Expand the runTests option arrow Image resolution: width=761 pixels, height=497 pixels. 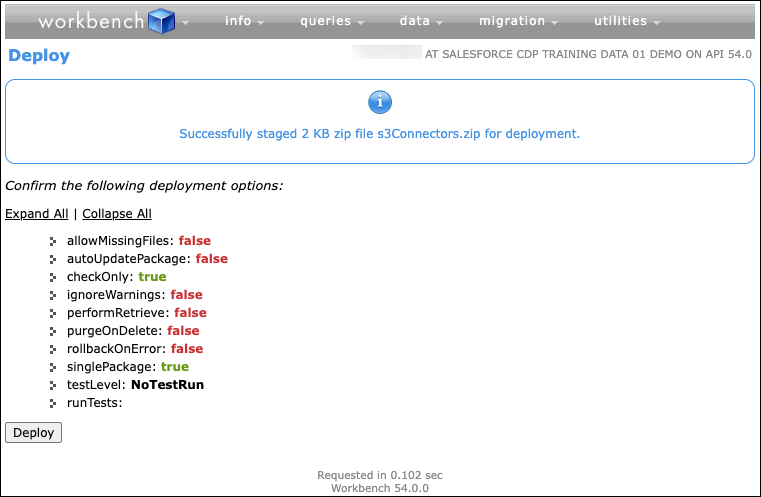[x=53, y=403]
